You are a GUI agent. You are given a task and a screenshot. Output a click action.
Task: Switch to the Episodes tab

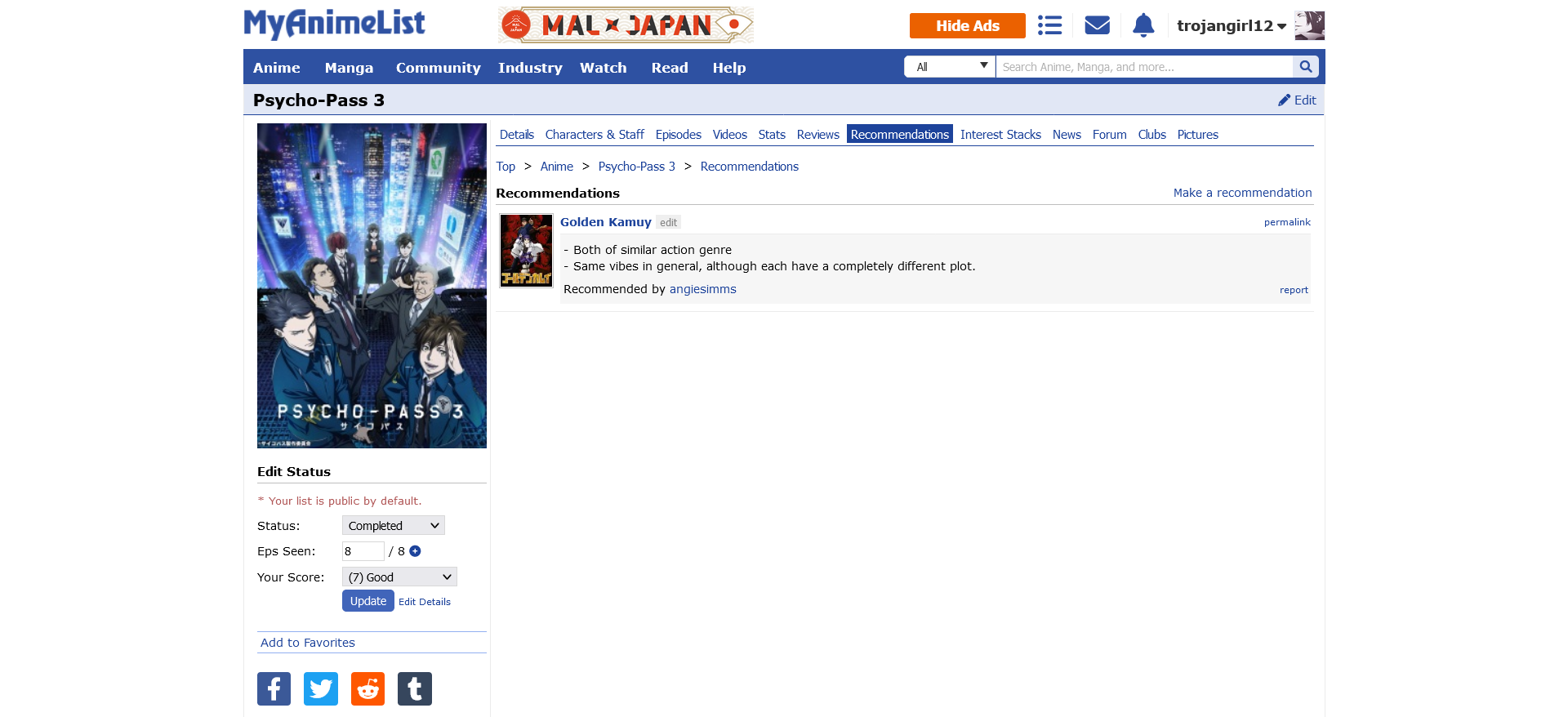679,135
